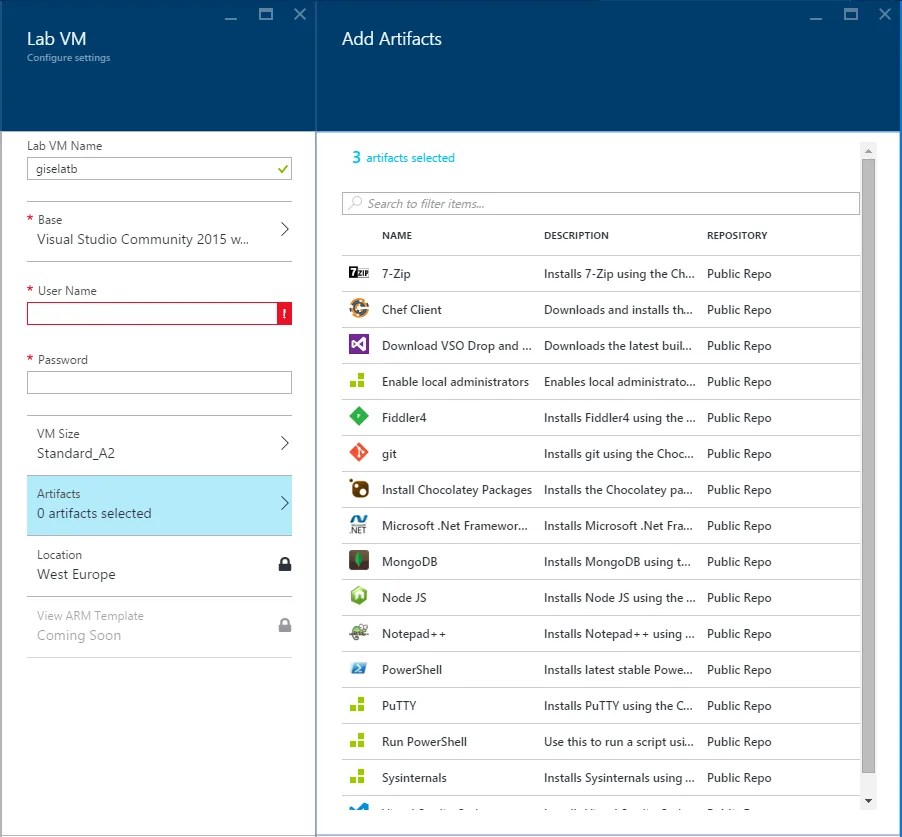The width and height of the screenshot is (902, 837).
Task: Click 'Installs Microsoft .Net Fra...' description
Action: [x=618, y=526]
